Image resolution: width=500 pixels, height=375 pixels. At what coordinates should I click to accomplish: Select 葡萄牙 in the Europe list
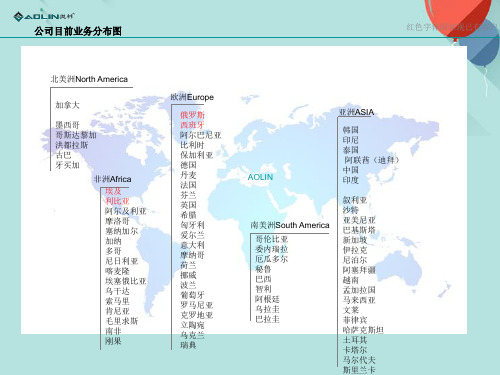coord(192,295)
